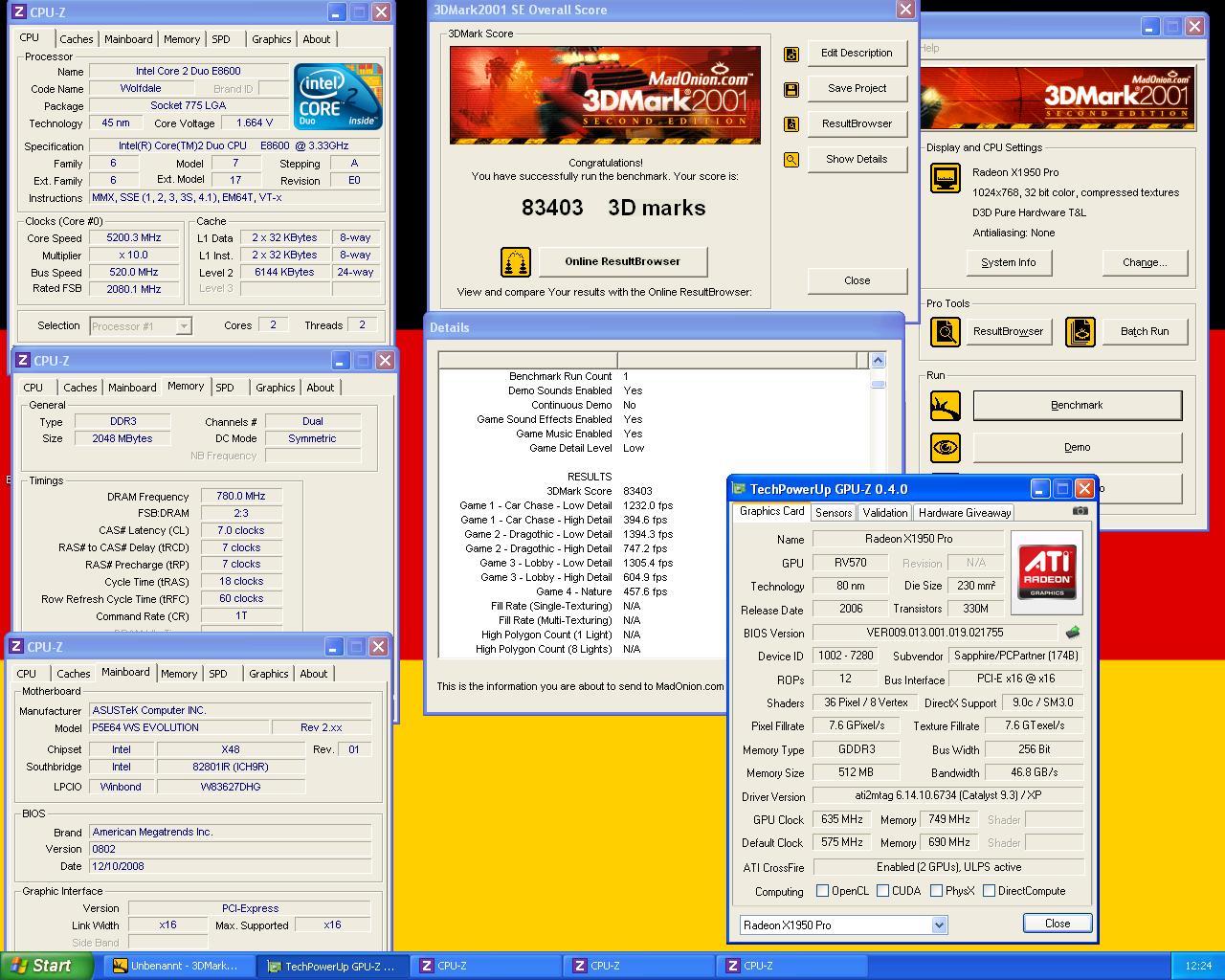Click the Details list scrollbar up arrow
This screenshot has height=980, width=1225.
[878, 361]
